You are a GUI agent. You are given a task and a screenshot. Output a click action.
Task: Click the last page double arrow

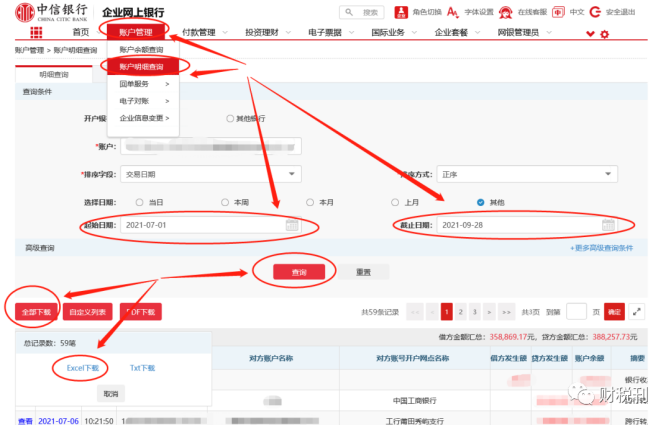click(x=506, y=312)
